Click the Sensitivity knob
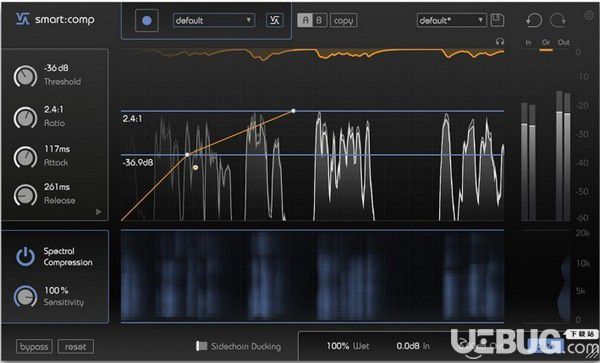 [25, 296]
